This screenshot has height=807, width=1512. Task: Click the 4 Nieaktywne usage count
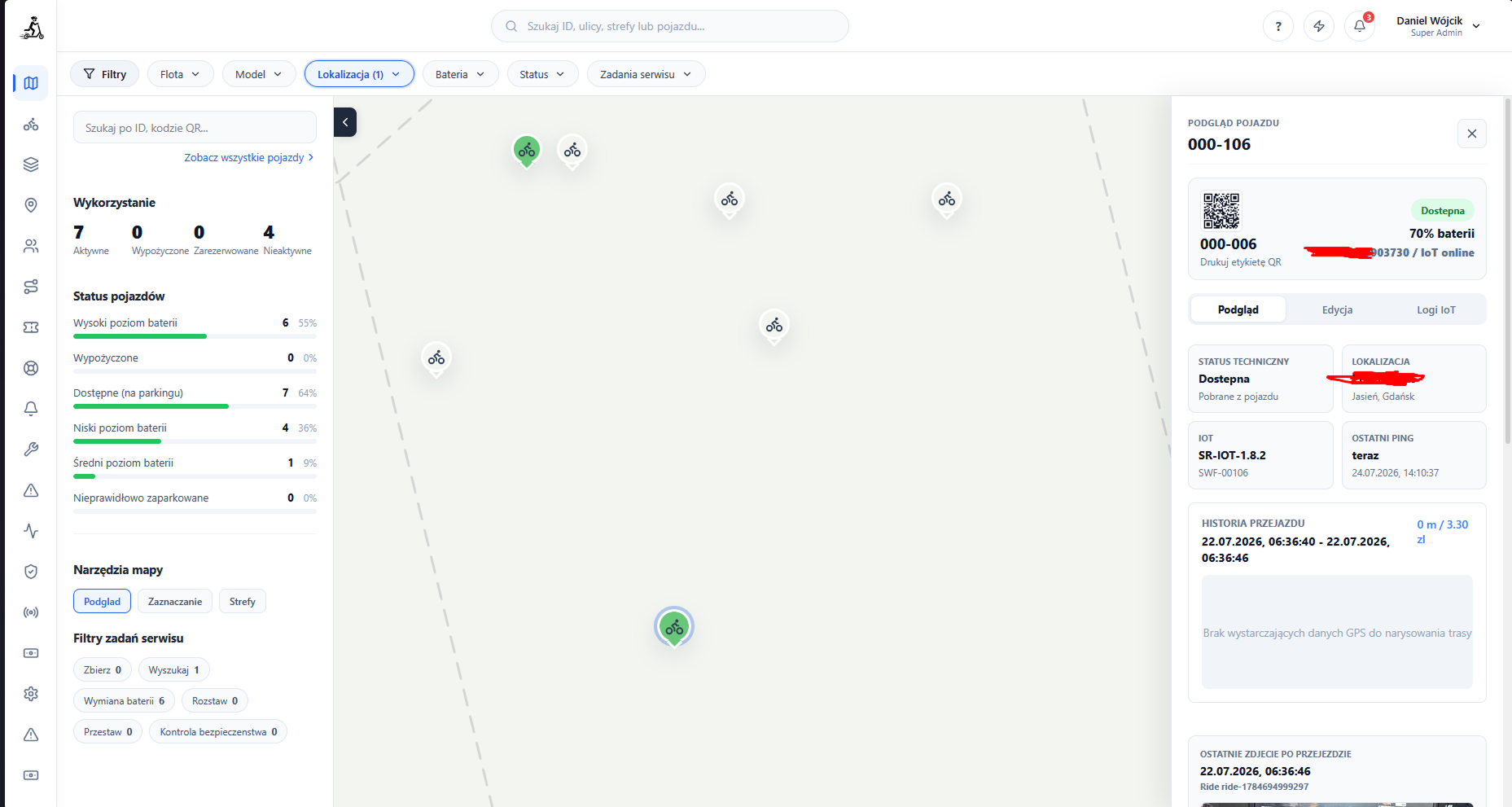(x=287, y=239)
